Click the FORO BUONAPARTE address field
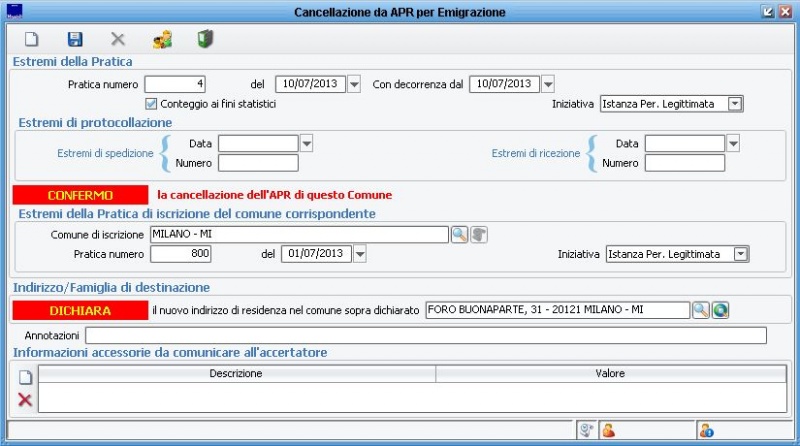The image size is (800, 446). tap(558, 310)
